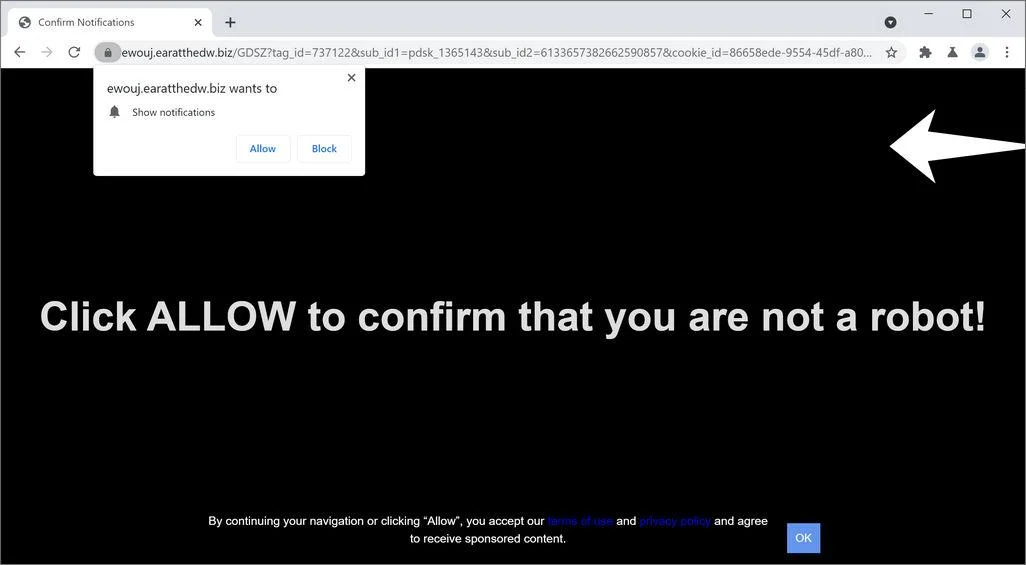Screen dimensions: 1026x565
Task: View site information via lock icon
Action: tap(108, 52)
